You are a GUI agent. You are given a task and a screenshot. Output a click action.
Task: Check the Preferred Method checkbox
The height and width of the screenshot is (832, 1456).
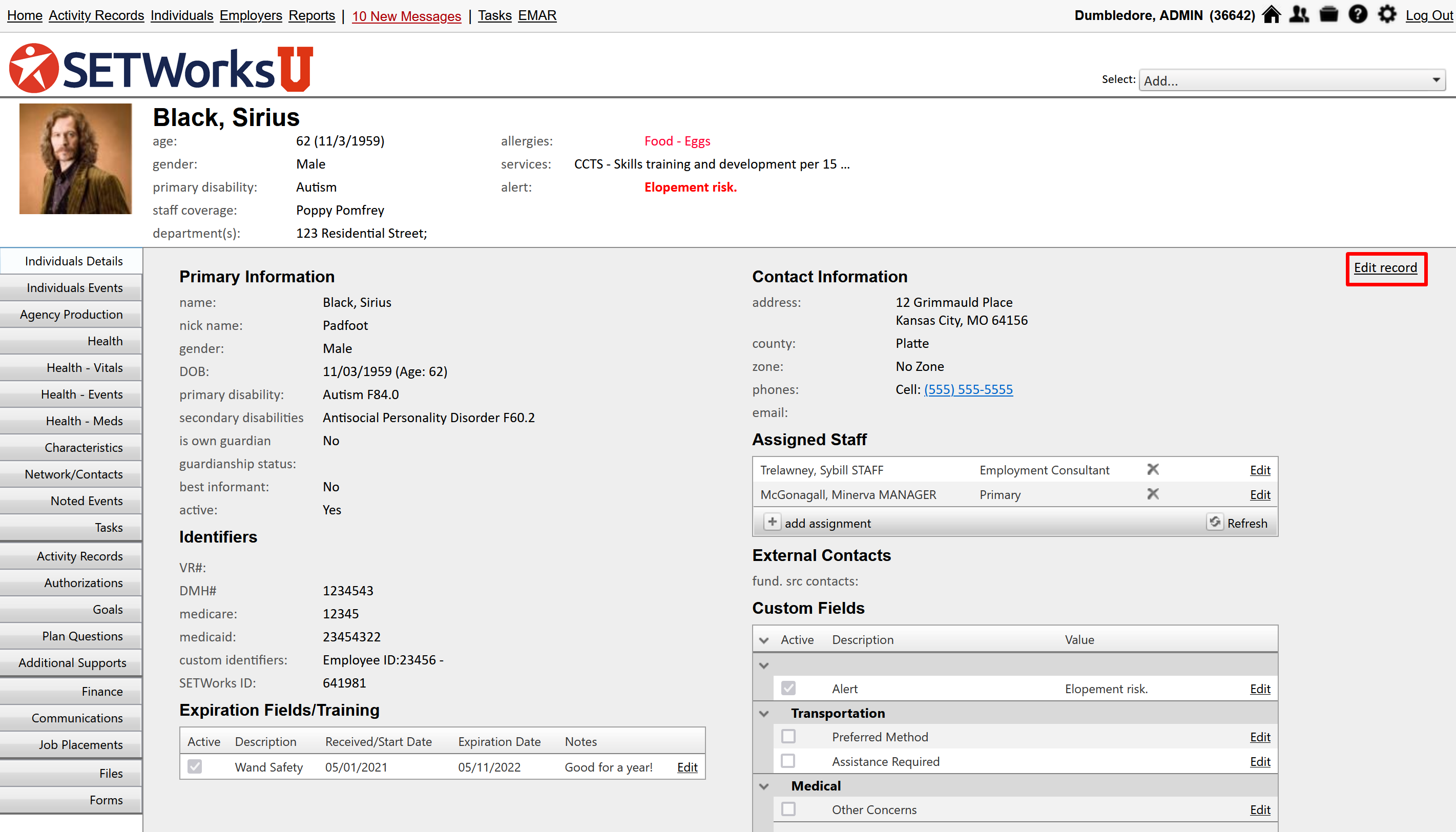tap(788, 737)
